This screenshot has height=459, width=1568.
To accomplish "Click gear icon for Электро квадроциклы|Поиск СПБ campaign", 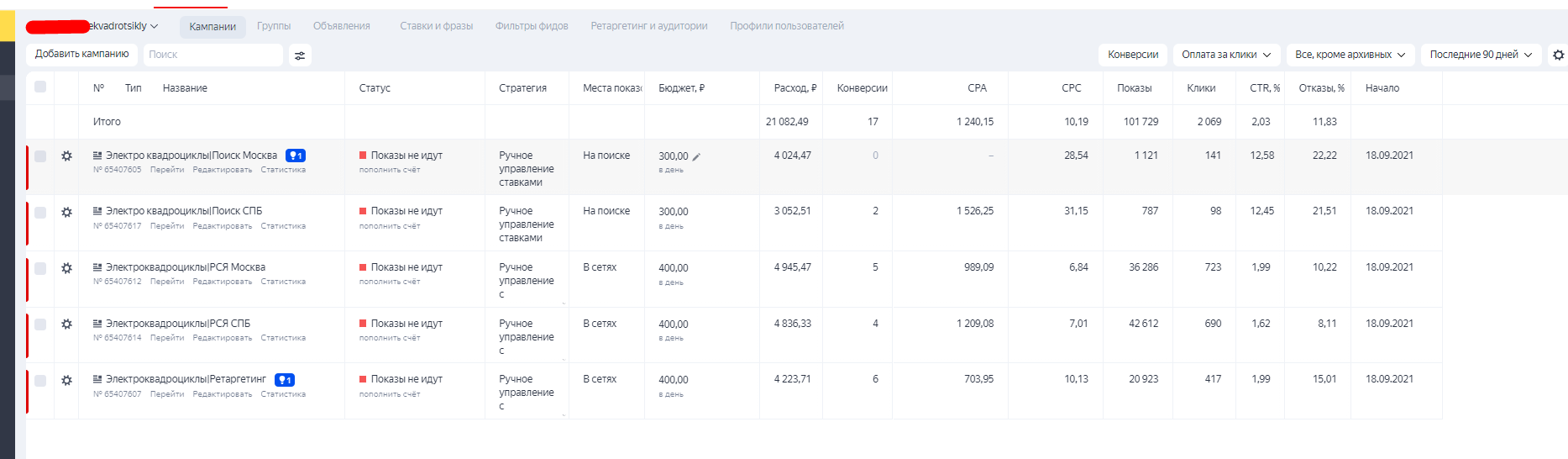I will tap(66, 212).
